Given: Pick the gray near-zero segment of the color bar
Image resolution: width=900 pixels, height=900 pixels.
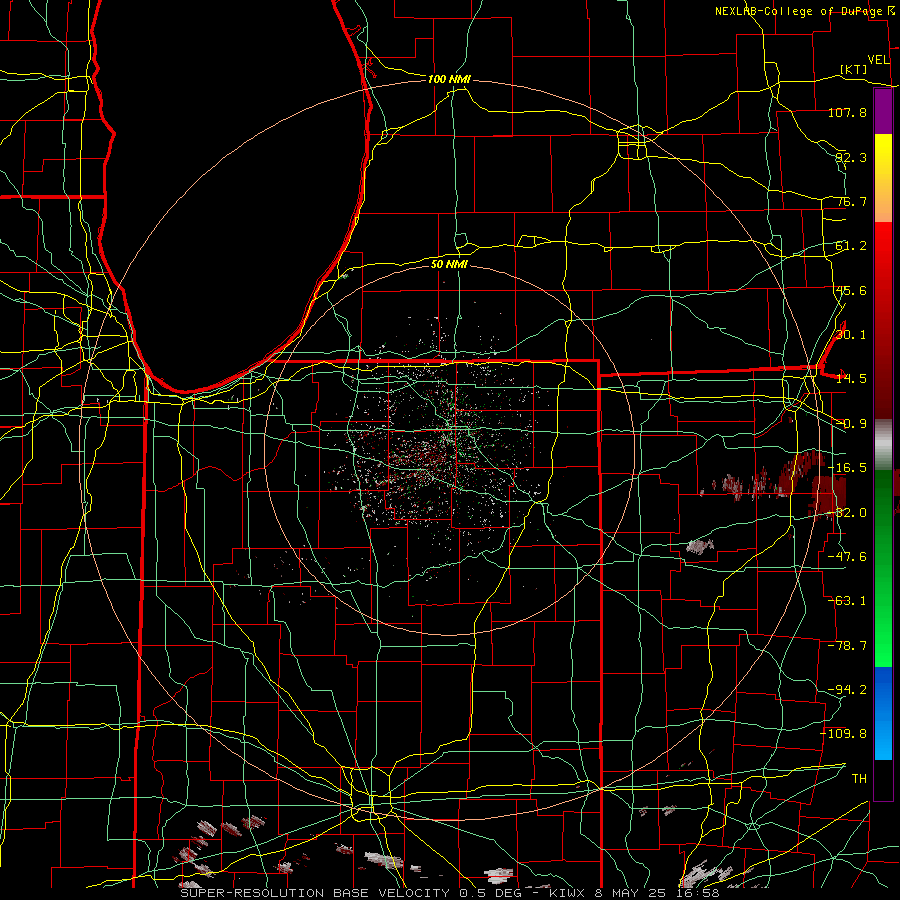Looking at the screenshot, I should (883, 444).
